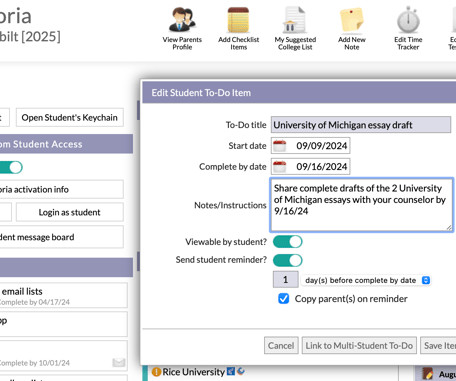Screen dimensions: 456x381
Task: Open View Parents Profile icon
Action: point(182,20)
